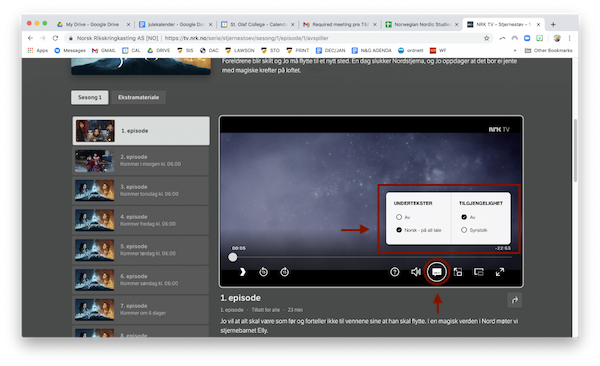Enter fullscreen with the expand arrows icon
The image size is (600, 366).
coord(500,272)
